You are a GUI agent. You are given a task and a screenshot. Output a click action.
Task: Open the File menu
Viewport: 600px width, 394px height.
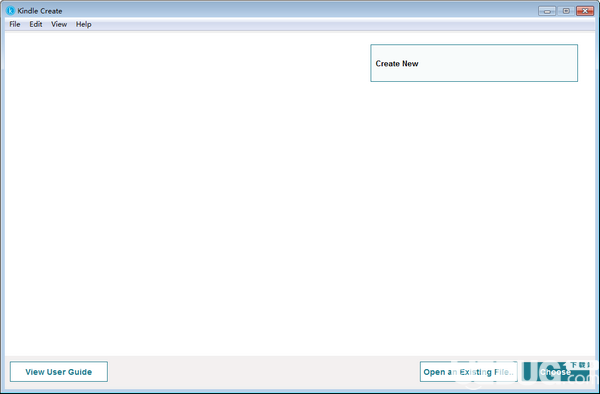(15, 24)
